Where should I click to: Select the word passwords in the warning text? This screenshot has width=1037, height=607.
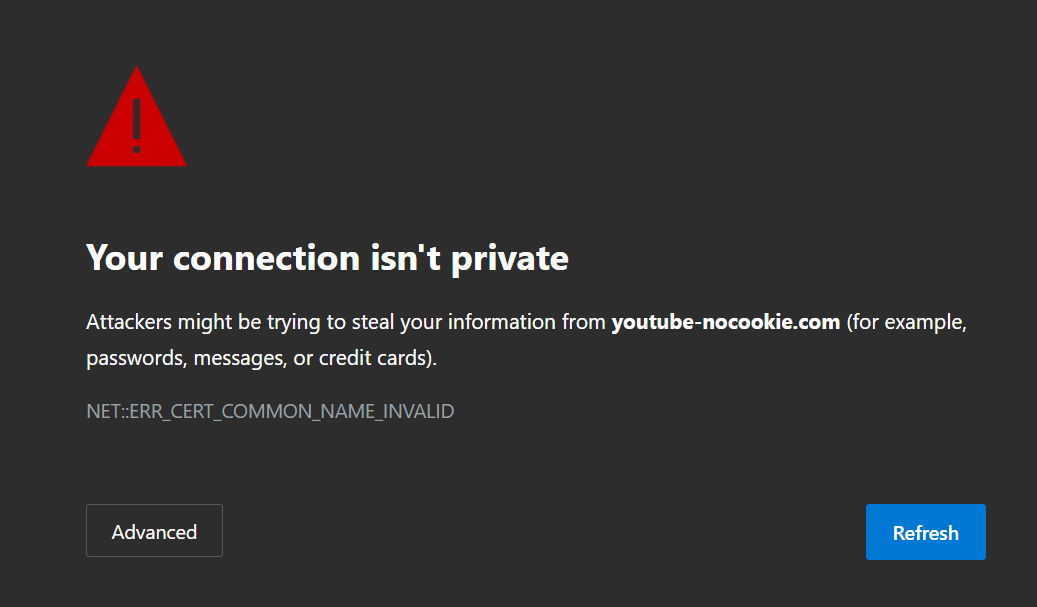click(133, 357)
